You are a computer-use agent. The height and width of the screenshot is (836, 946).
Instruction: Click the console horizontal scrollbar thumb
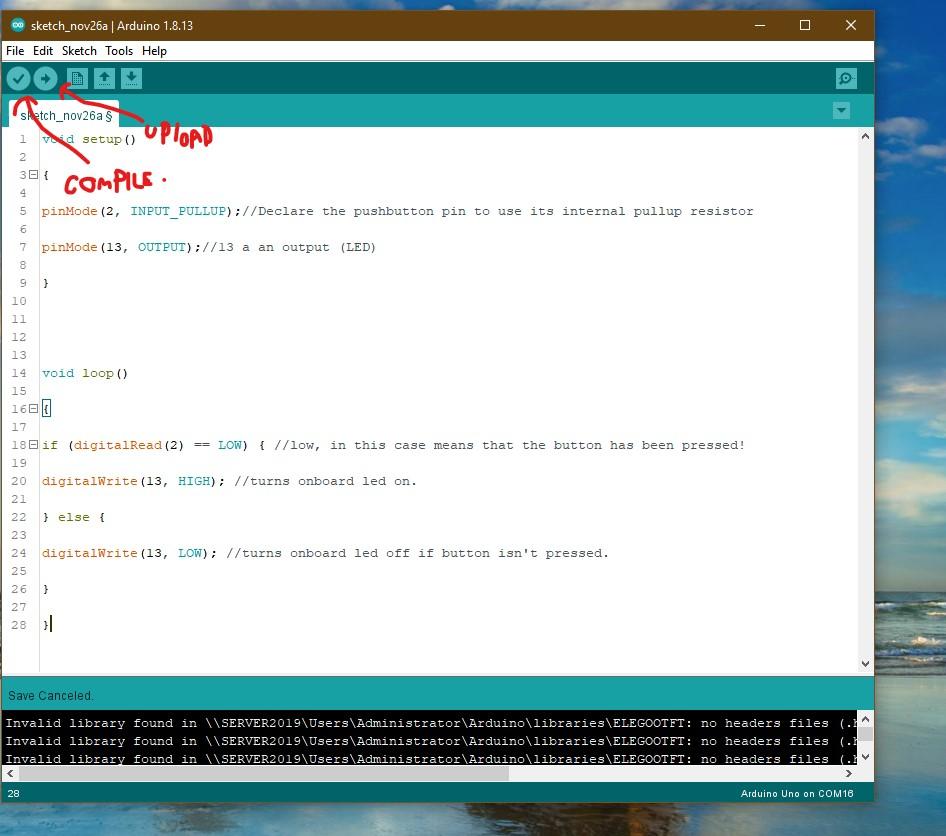click(x=264, y=773)
